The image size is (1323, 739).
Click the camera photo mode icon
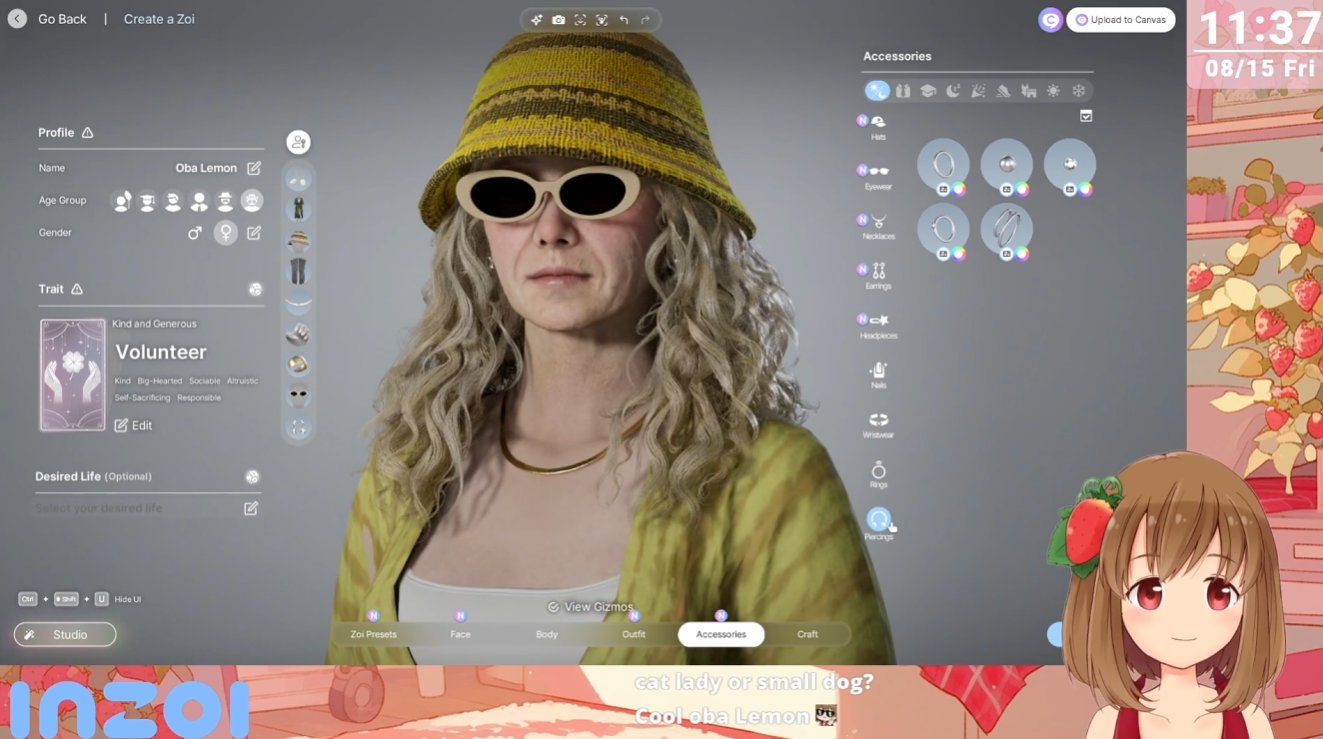558,20
